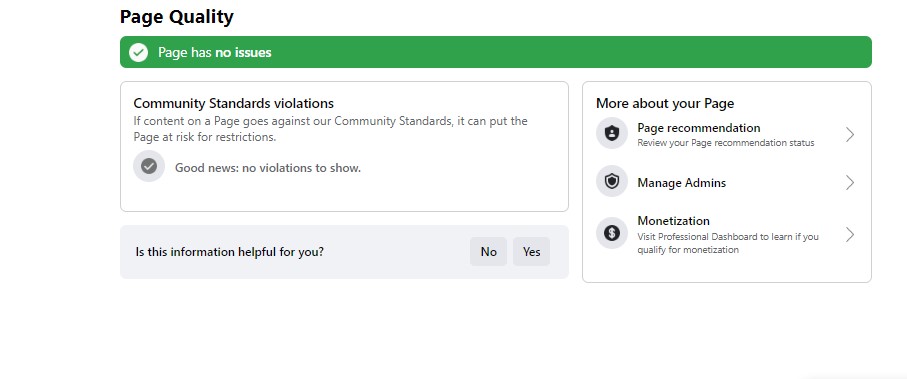The height and width of the screenshot is (379, 907).
Task: Click the Manage Admins shield icon
Action: tap(611, 182)
